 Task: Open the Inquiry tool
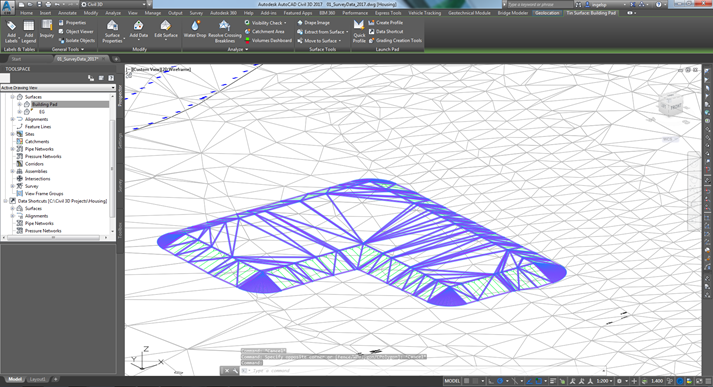point(47,28)
